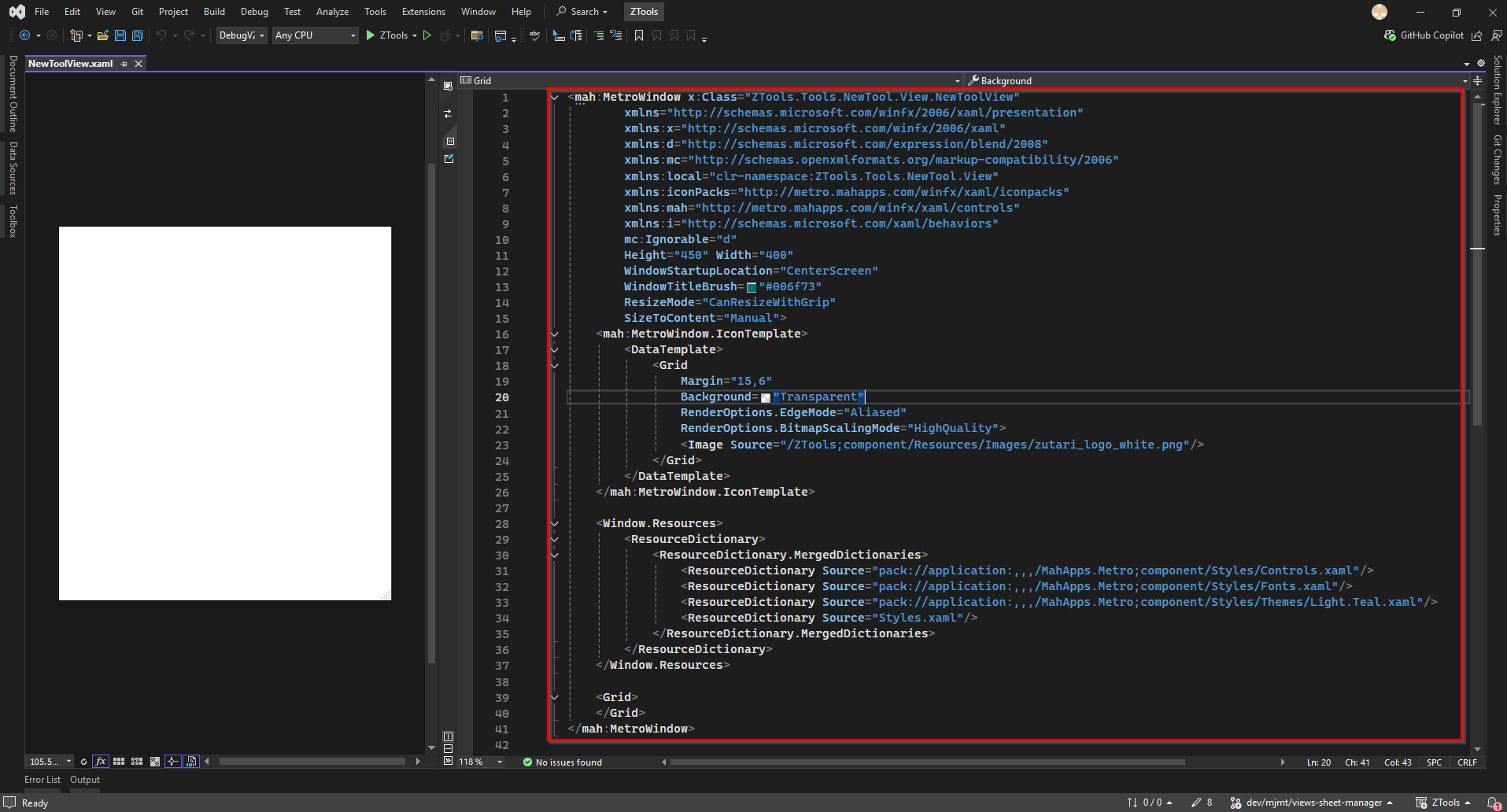Swap panes using the arrows icon

pos(448,114)
